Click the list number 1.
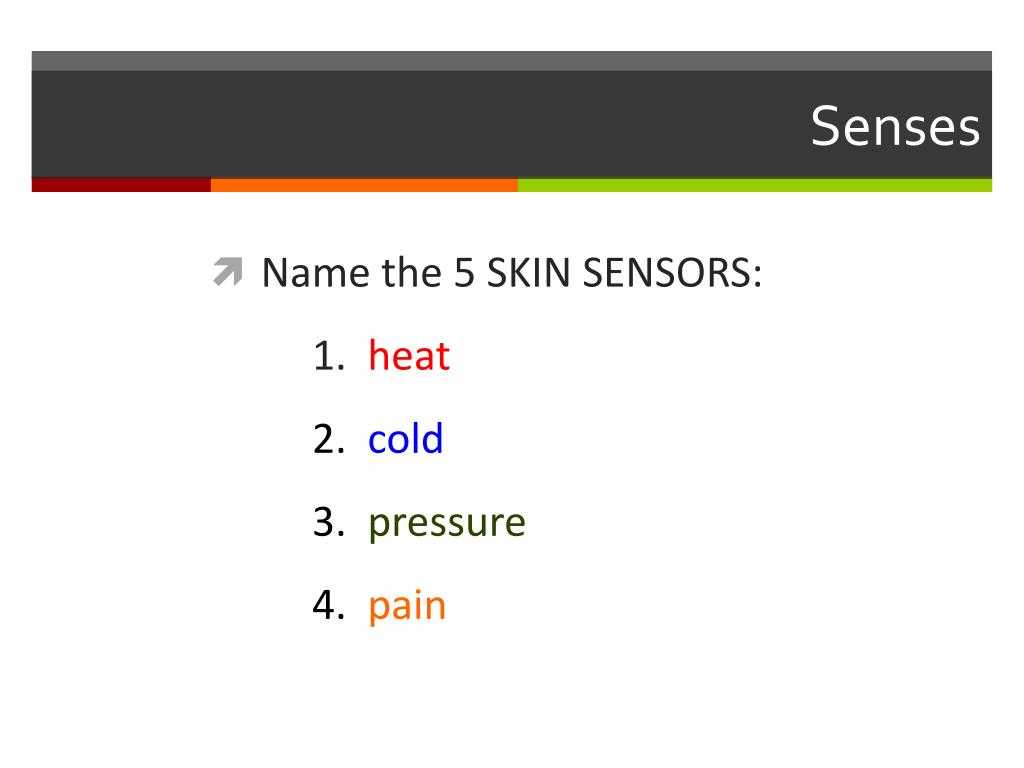The image size is (1024, 768). pos(329,356)
